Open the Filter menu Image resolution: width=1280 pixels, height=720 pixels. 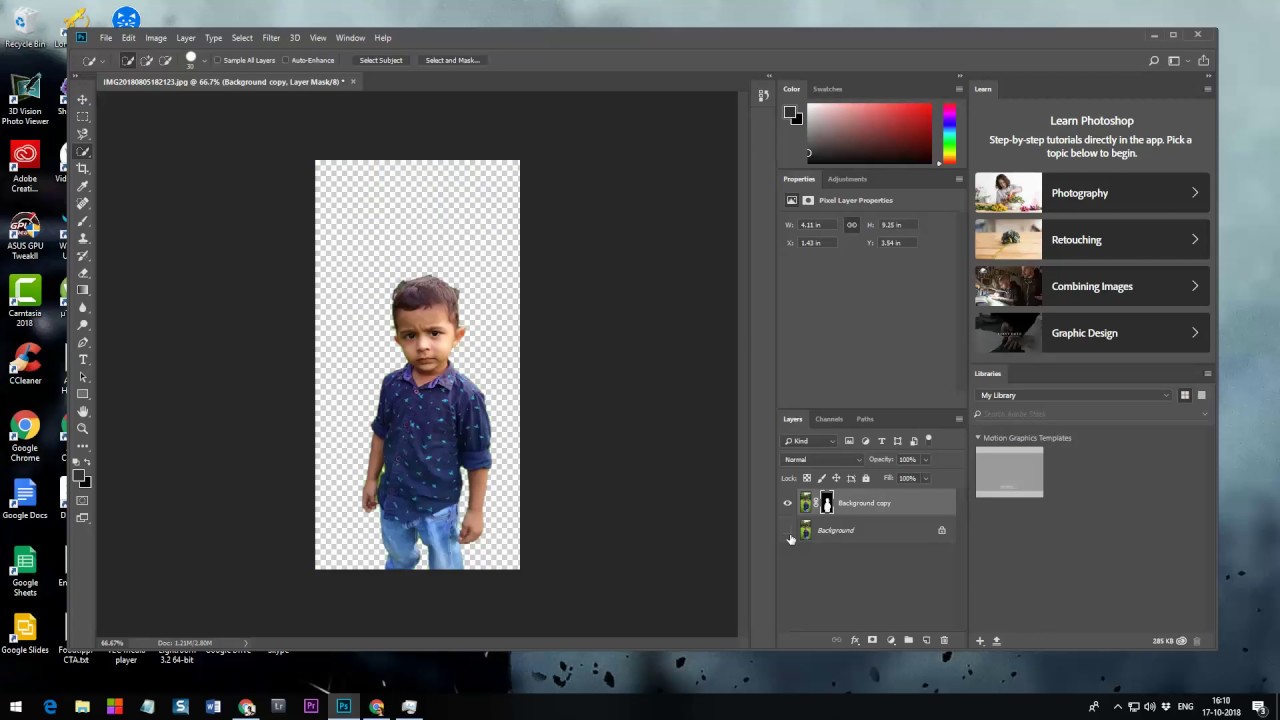coord(271,37)
